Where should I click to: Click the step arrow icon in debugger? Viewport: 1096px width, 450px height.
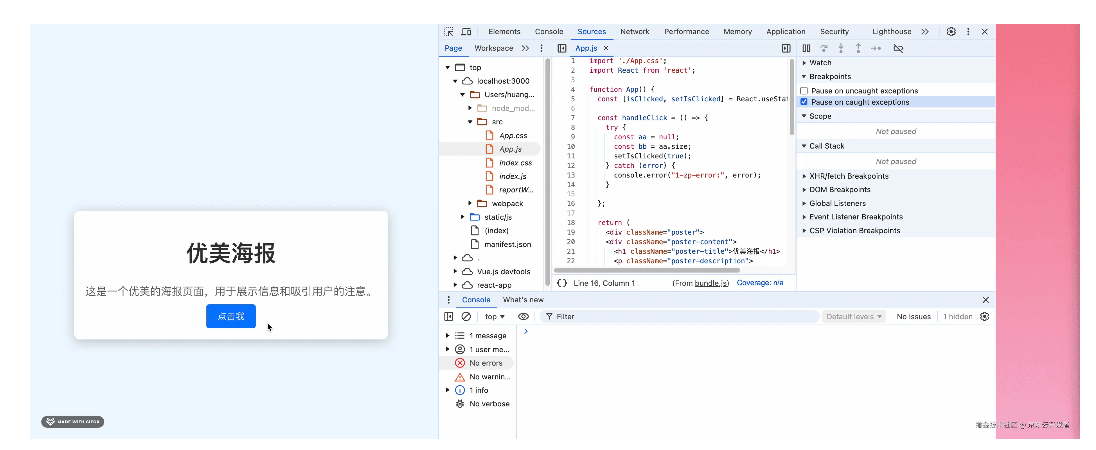(x=876, y=48)
